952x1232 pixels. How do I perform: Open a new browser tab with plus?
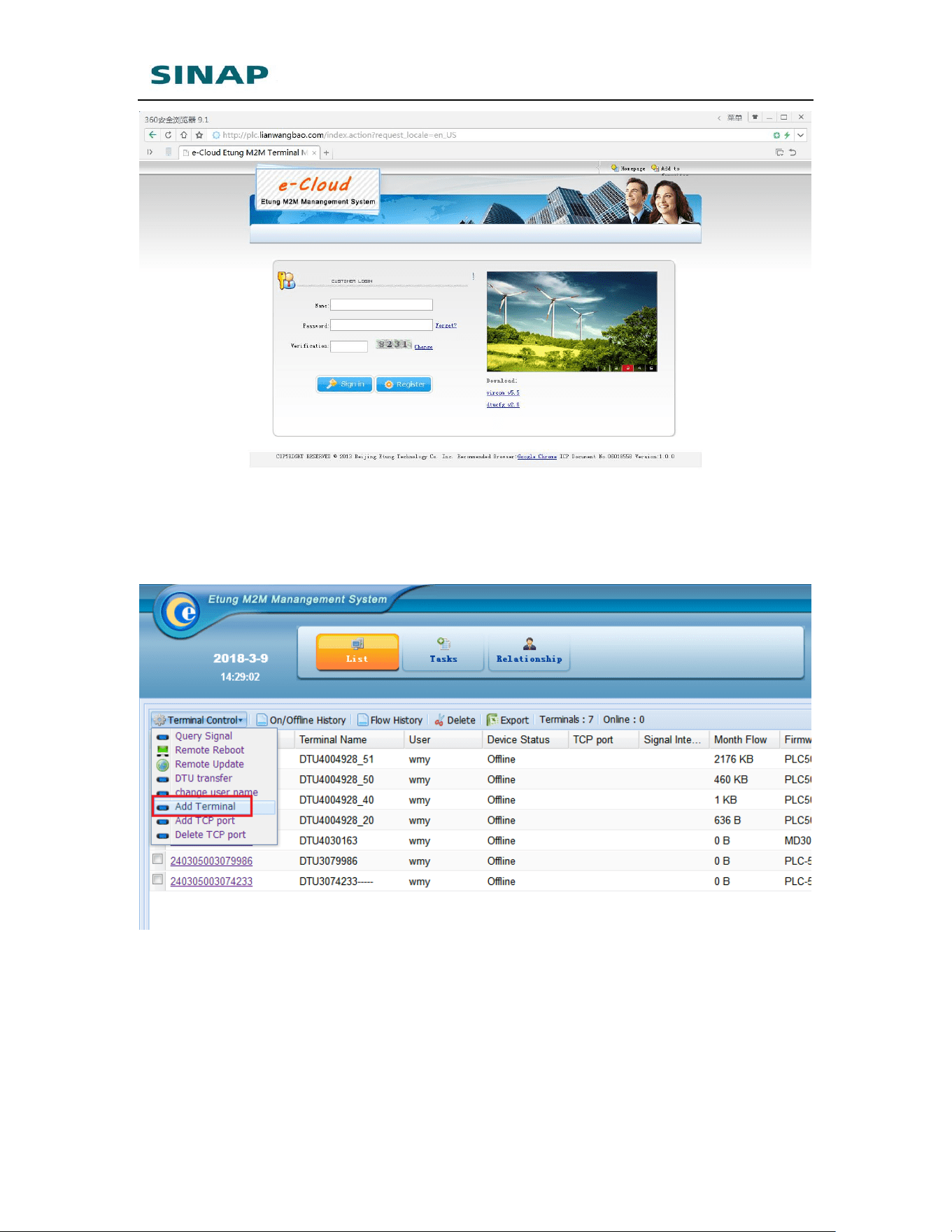point(326,153)
